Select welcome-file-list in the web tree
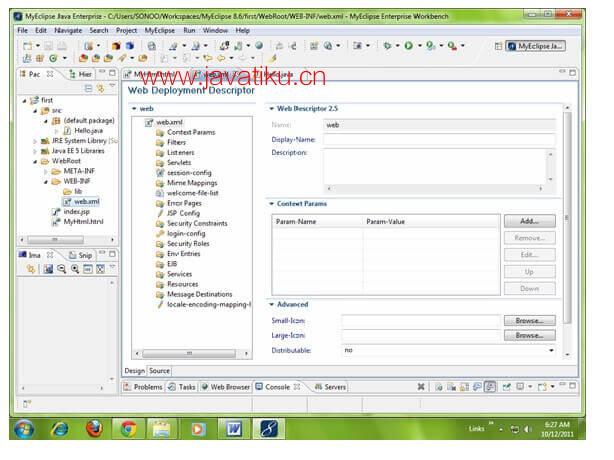 [x=193, y=193]
